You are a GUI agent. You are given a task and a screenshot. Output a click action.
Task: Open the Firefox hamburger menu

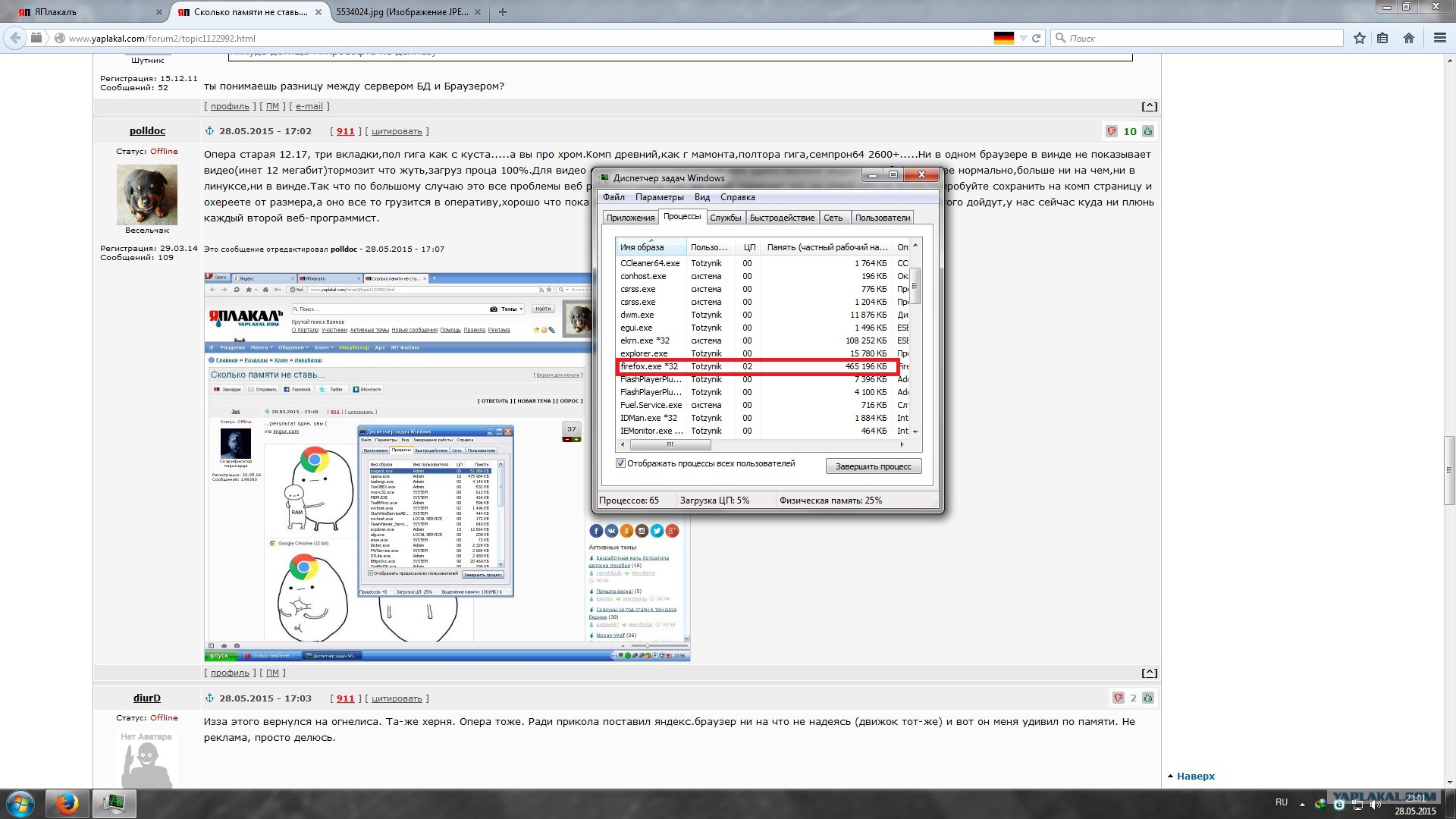[x=1440, y=38]
